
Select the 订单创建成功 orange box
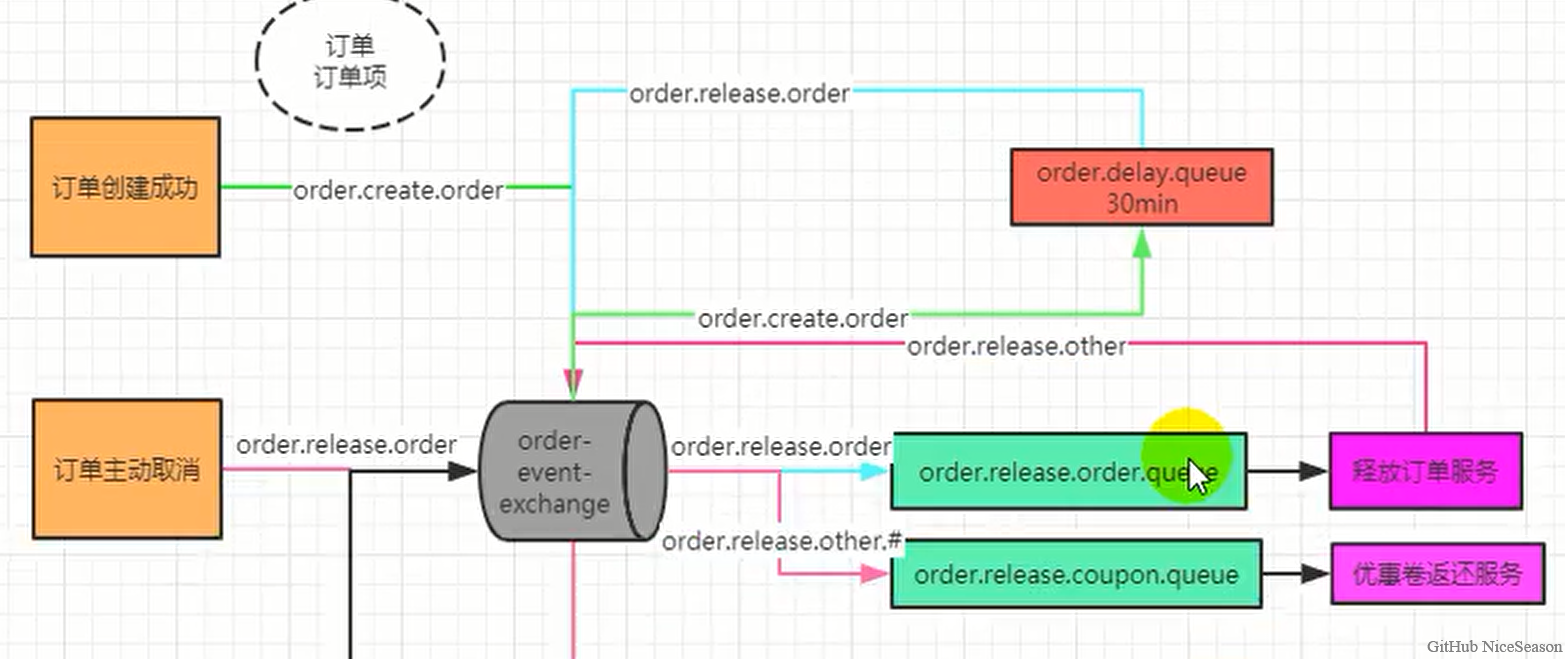click(125, 187)
